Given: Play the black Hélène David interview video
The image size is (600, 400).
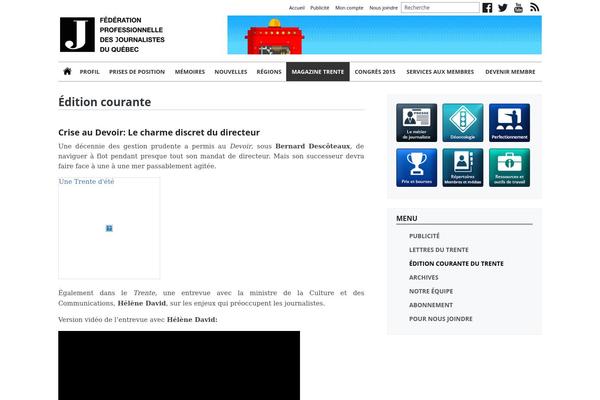Looking at the screenshot, I should coord(179,366).
